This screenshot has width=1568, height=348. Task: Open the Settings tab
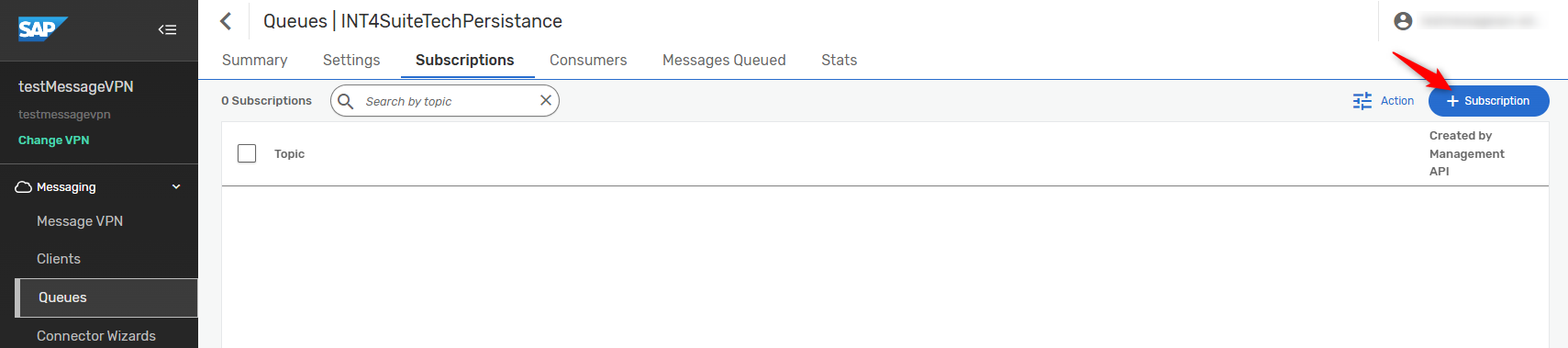(x=351, y=60)
